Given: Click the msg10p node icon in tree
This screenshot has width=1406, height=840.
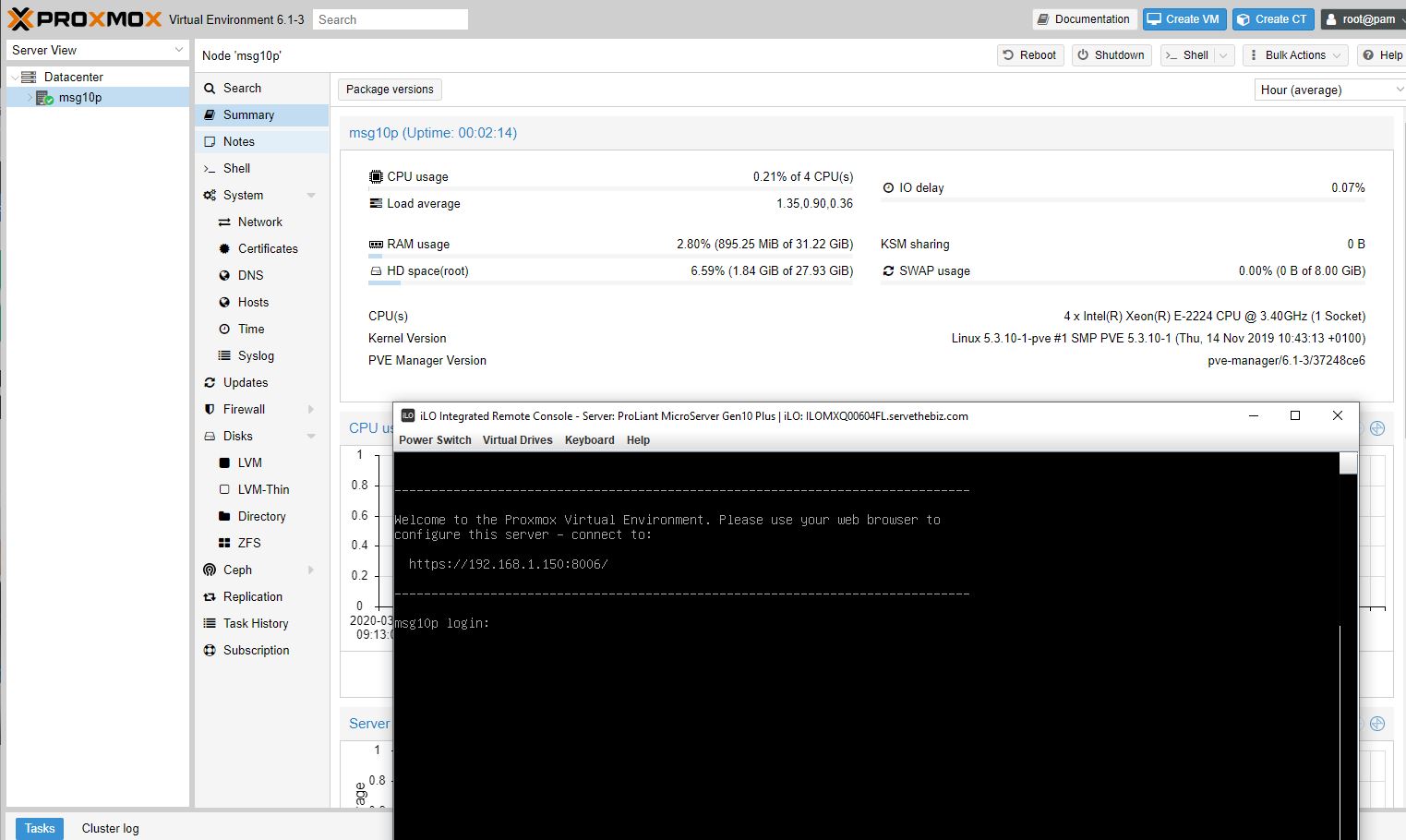Looking at the screenshot, I should coord(44,98).
